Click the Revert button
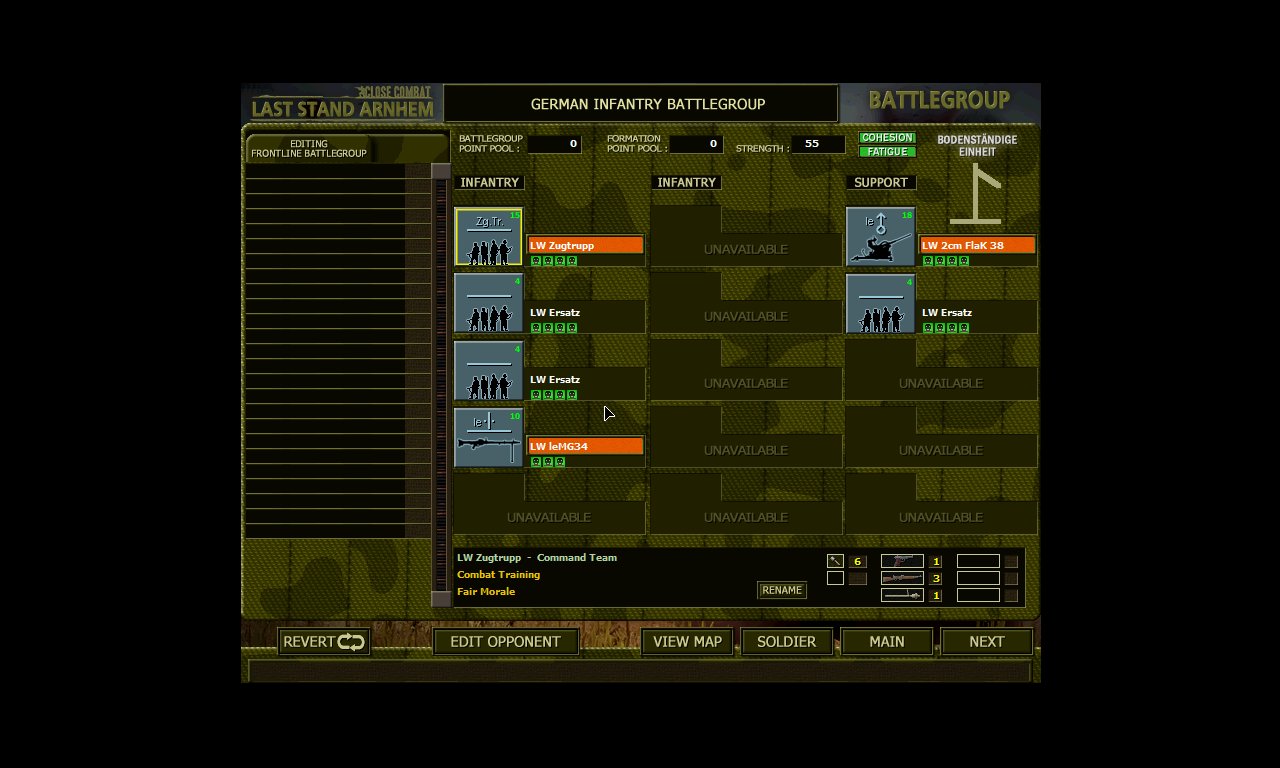The image size is (1280, 768). click(x=324, y=642)
